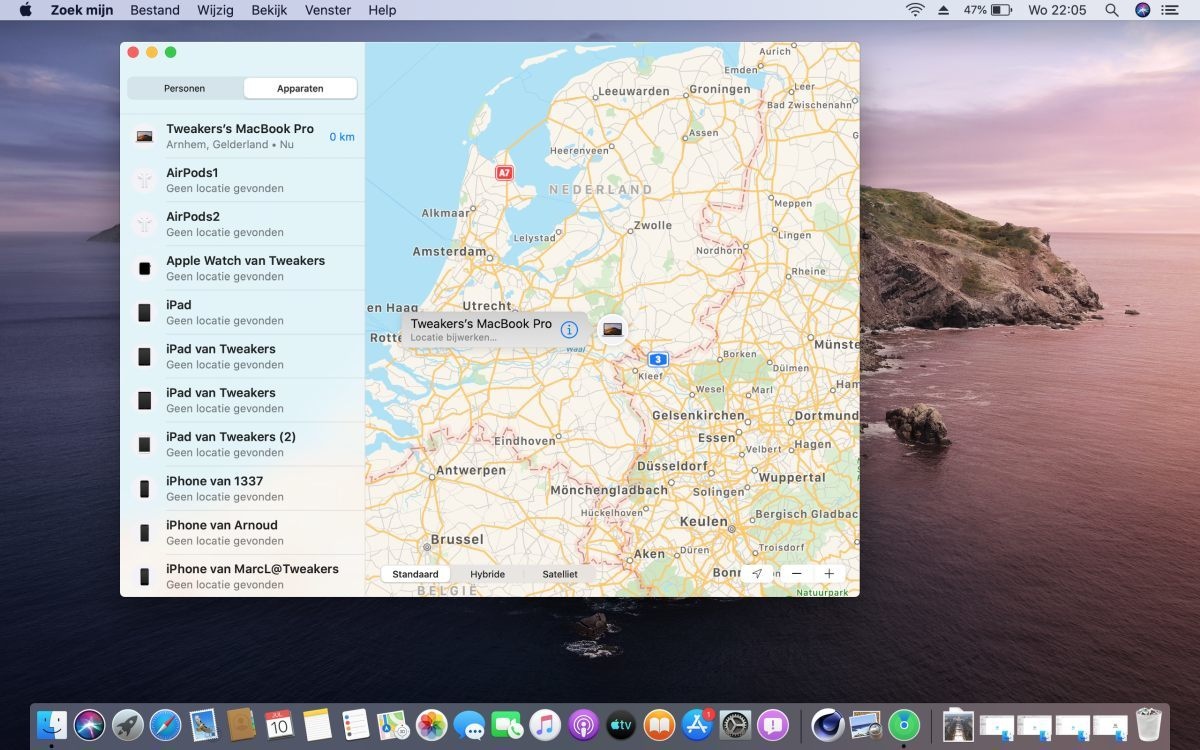Screen dimensions: 1200x750
Task: Switch to the Apparaten tab
Action: point(300,88)
